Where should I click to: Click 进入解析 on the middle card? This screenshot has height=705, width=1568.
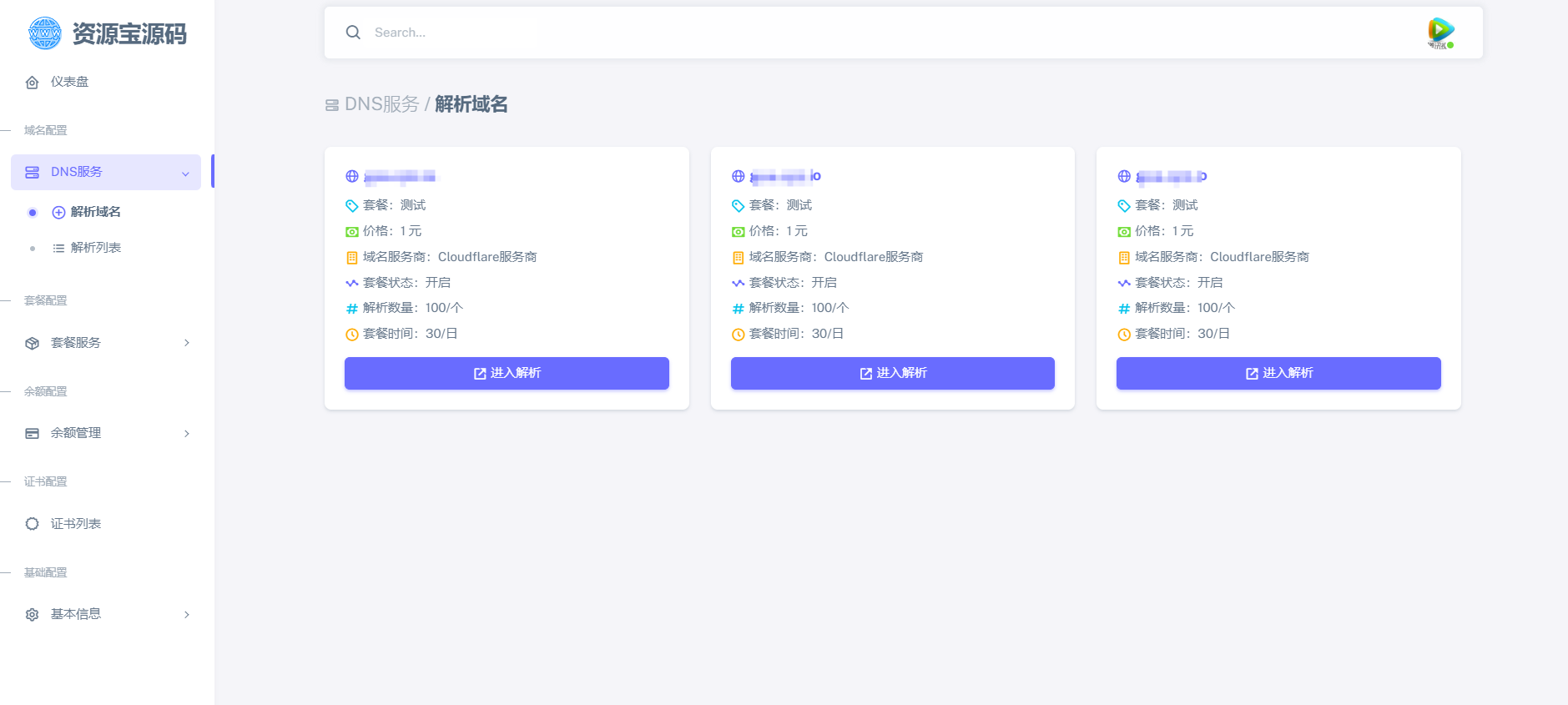(893, 373)
